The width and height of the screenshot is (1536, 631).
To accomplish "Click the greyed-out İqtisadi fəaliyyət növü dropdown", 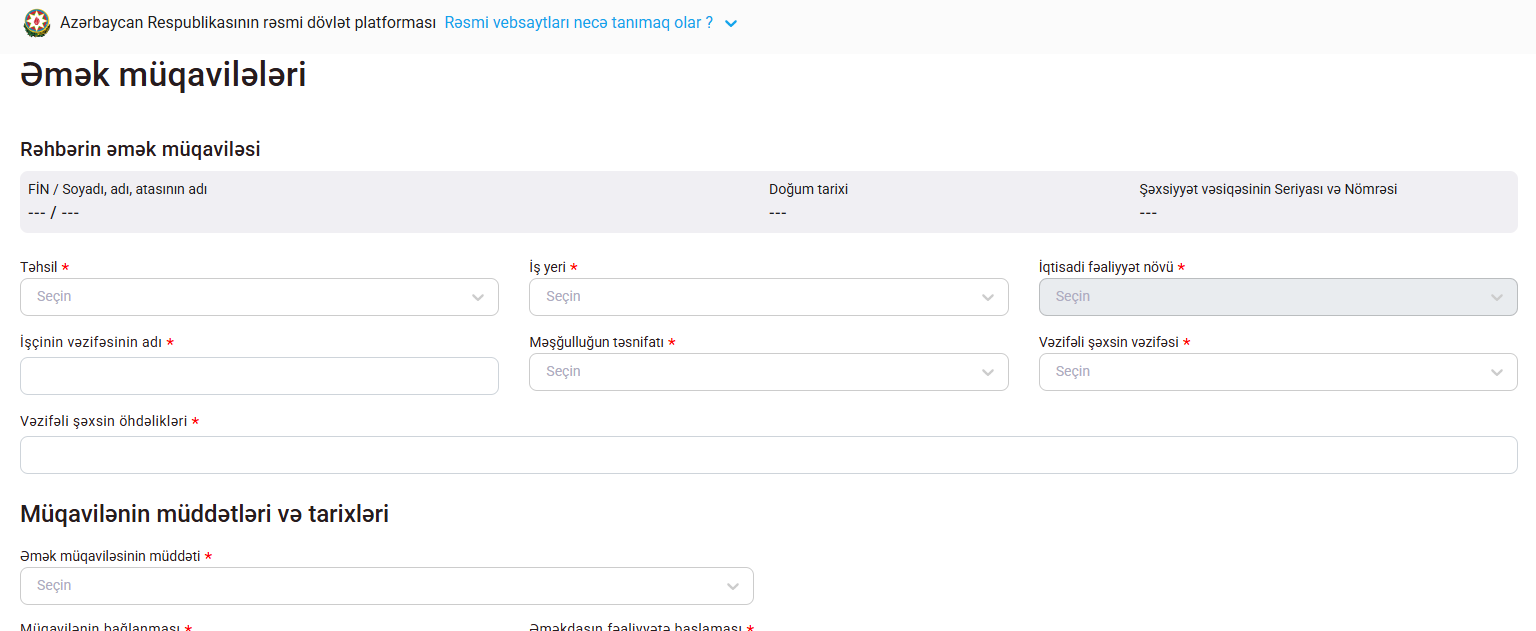I will (x=1277, y=297).
